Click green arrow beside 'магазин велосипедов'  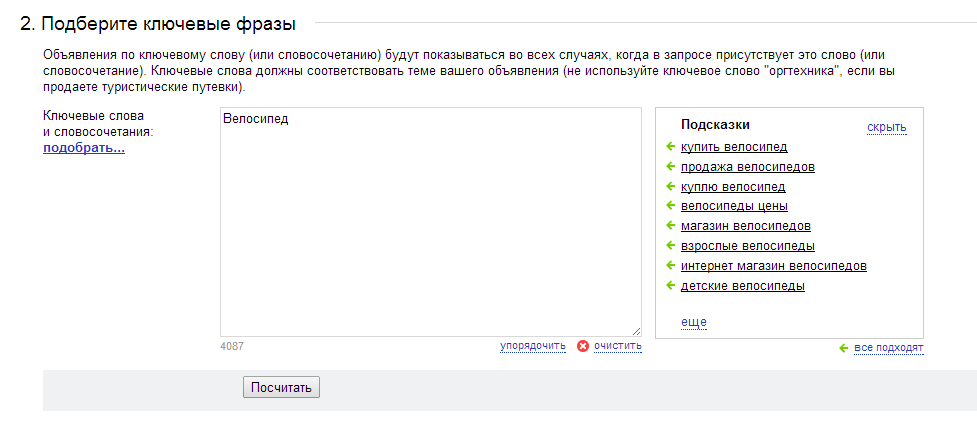tap(670, 226)
